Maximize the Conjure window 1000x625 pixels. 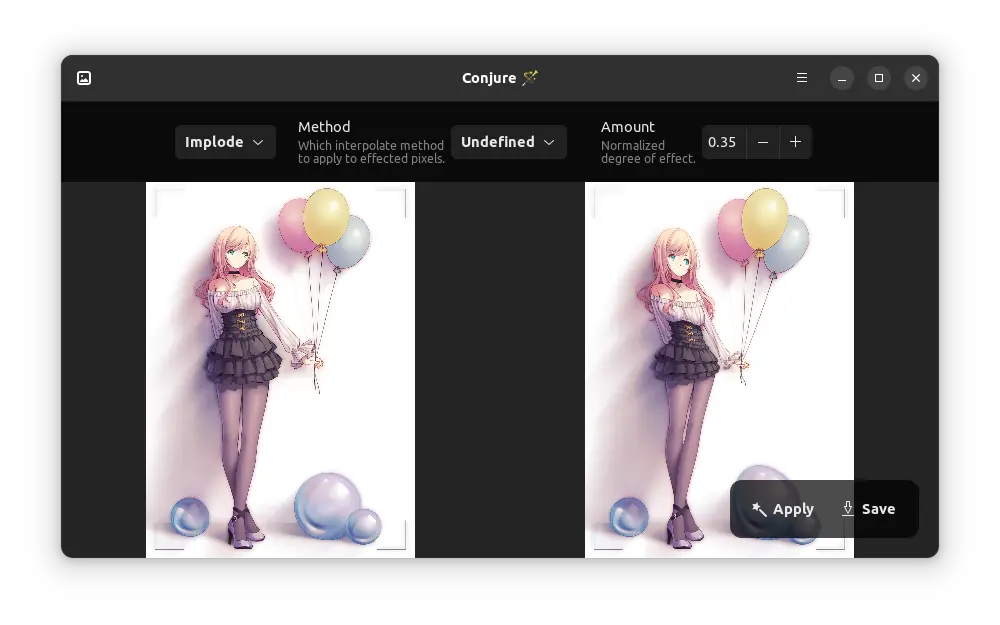point(879,78)
